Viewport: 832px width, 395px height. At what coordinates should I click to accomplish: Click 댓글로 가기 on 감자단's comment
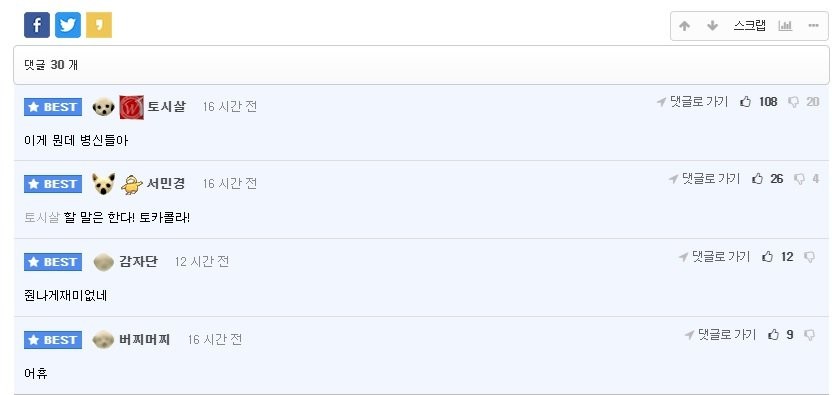[x=714, y=257]
